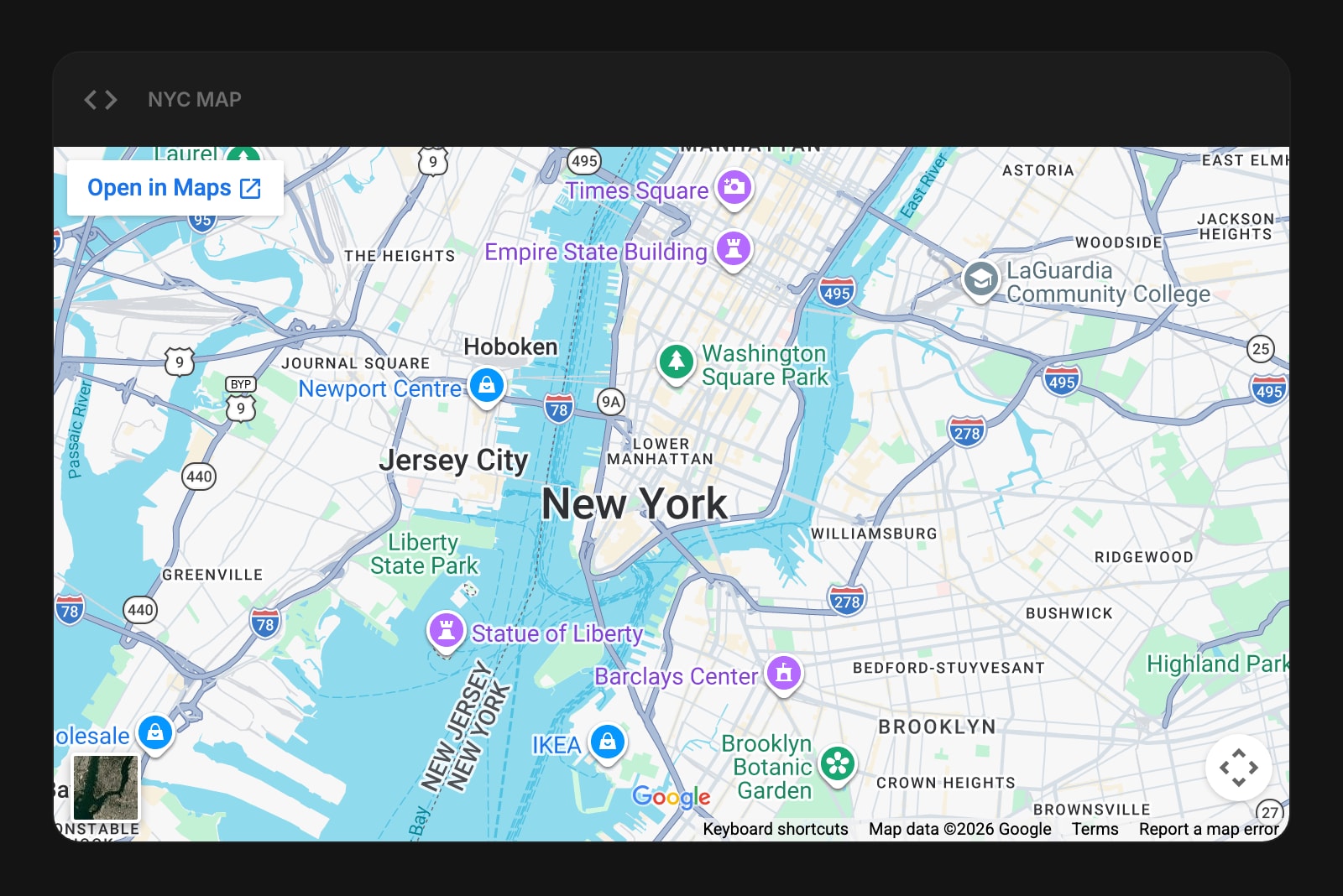Open the Newport Centre shopping pin
1343x896 pixels.
(487, 385)
